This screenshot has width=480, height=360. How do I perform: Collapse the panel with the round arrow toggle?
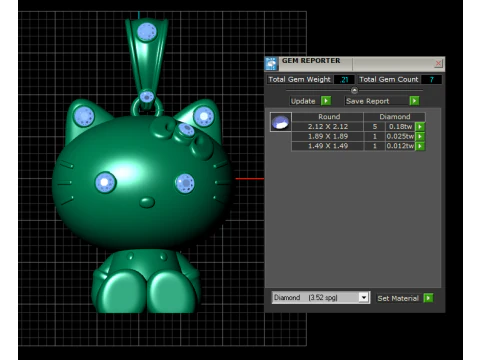pos(354,90)
